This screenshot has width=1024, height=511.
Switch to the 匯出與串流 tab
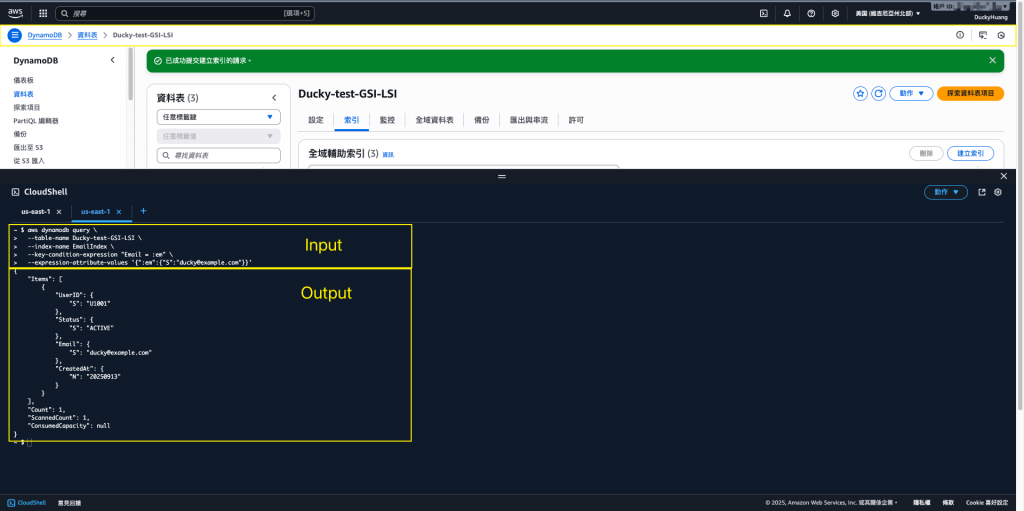click(x=528, y=120)
